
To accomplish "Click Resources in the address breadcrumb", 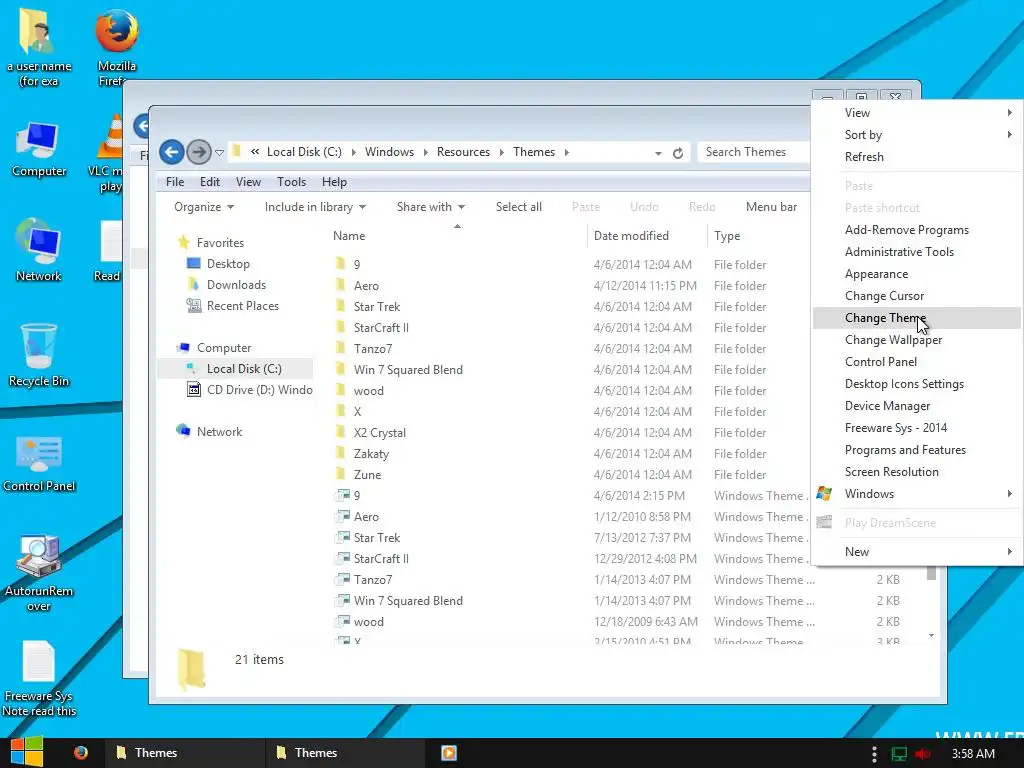I will (x=463, y=152).
